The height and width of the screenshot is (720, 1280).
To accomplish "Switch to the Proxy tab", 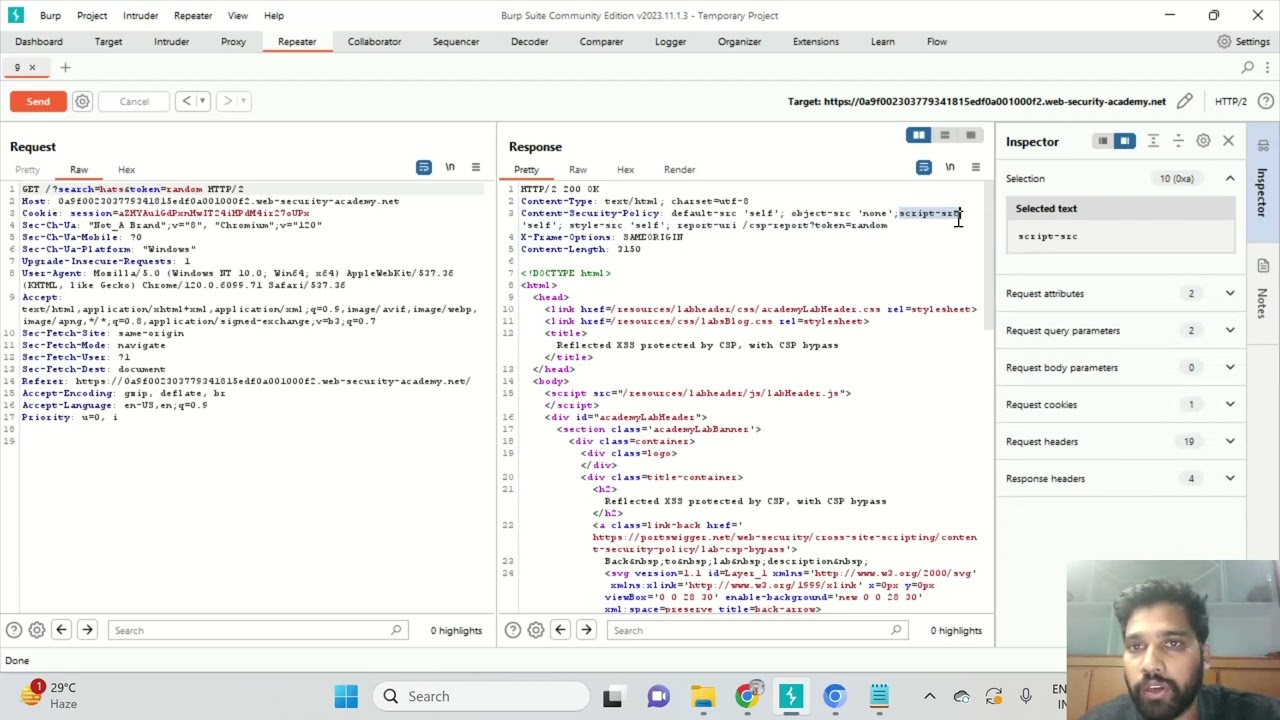I will [x=233, y=42].
